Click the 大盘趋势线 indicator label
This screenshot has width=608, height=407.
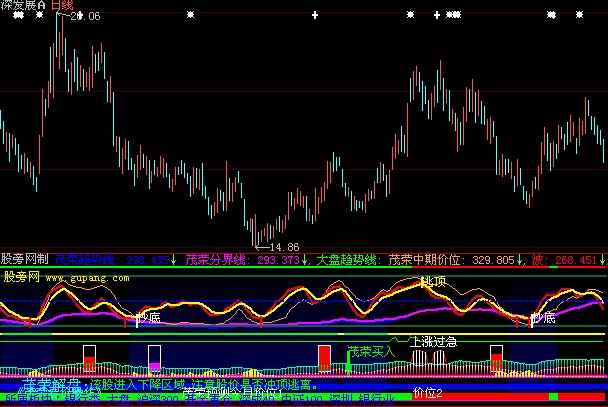point(347,259)
